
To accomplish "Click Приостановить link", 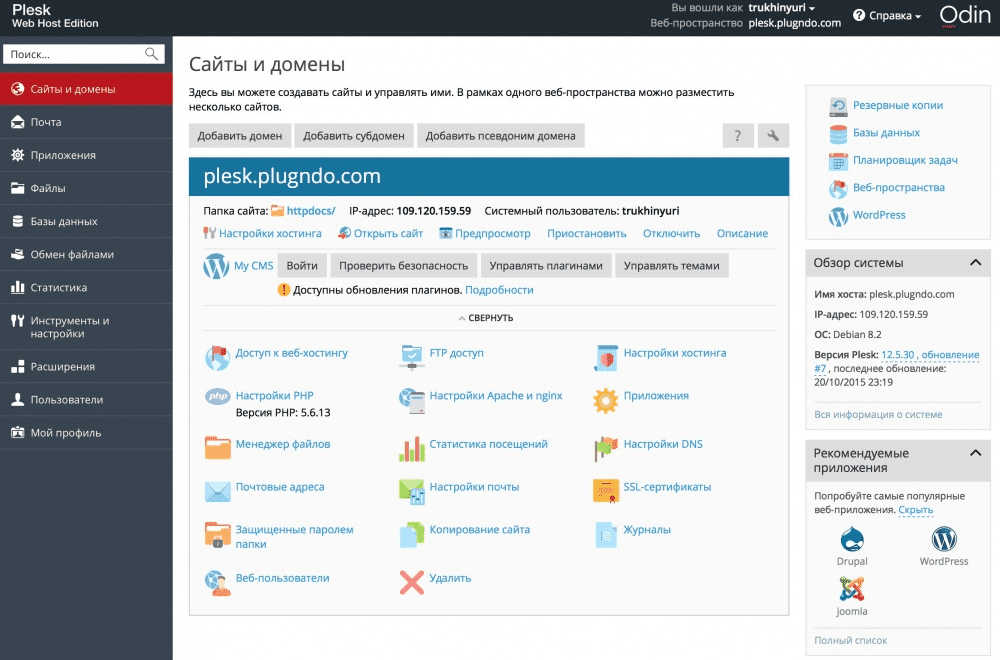I will point(587,233).
